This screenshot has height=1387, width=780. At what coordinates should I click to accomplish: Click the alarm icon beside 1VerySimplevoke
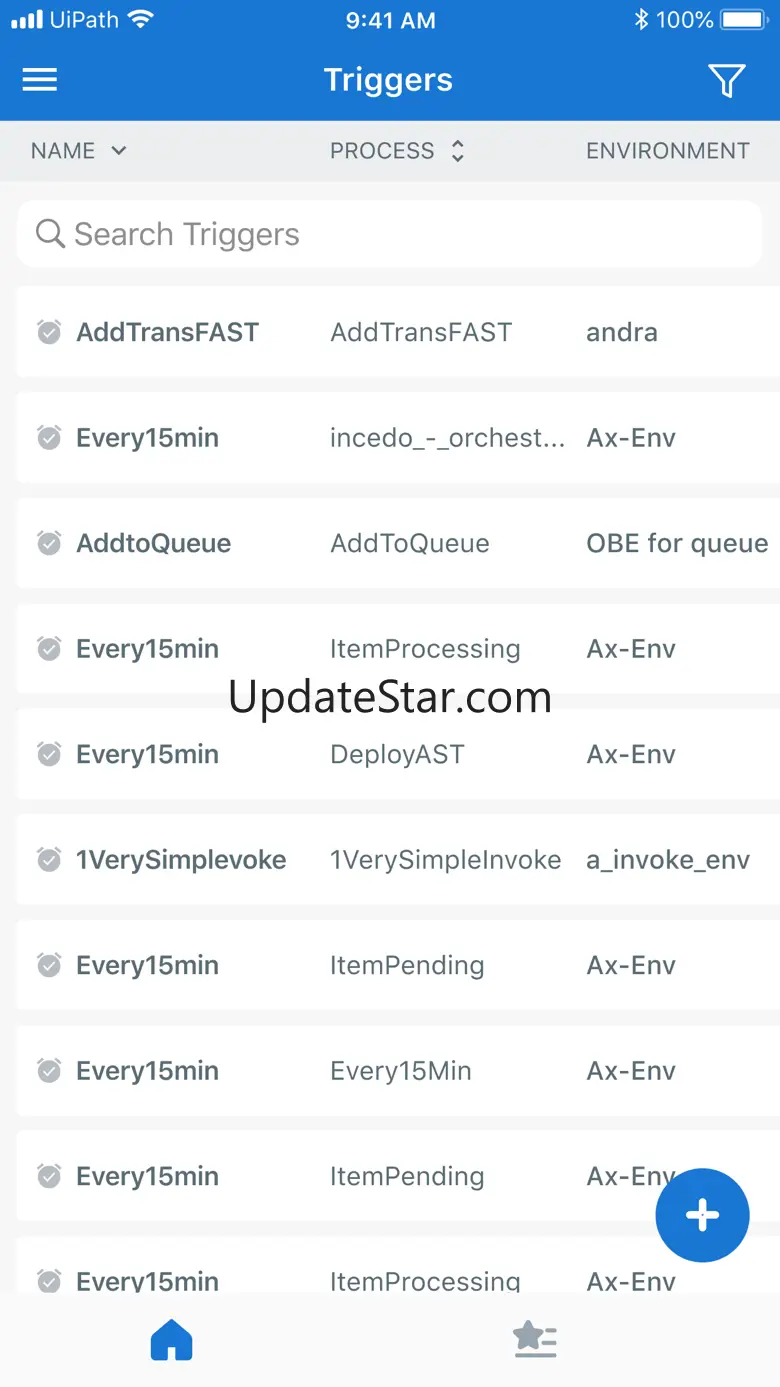tap(49, 859)
